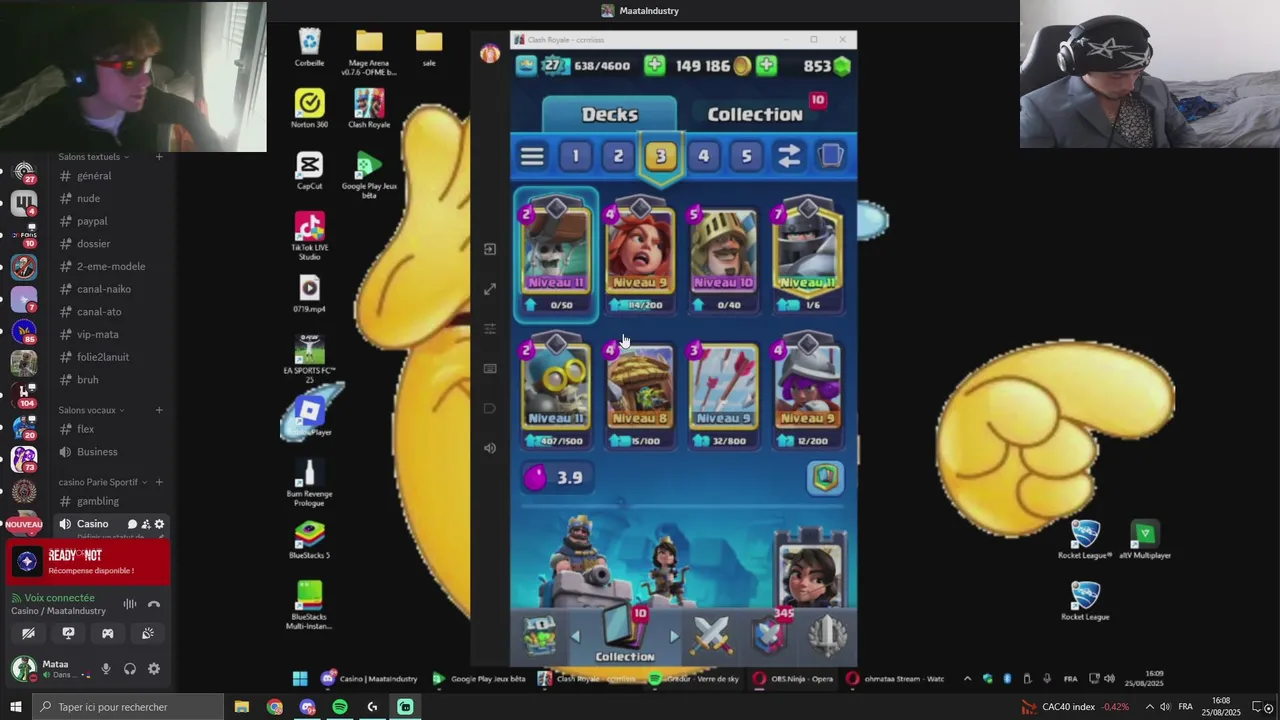This screenshot has width=1280, height=720.
Task: Select deck slot 1
Action: click(x=575, y=156)
